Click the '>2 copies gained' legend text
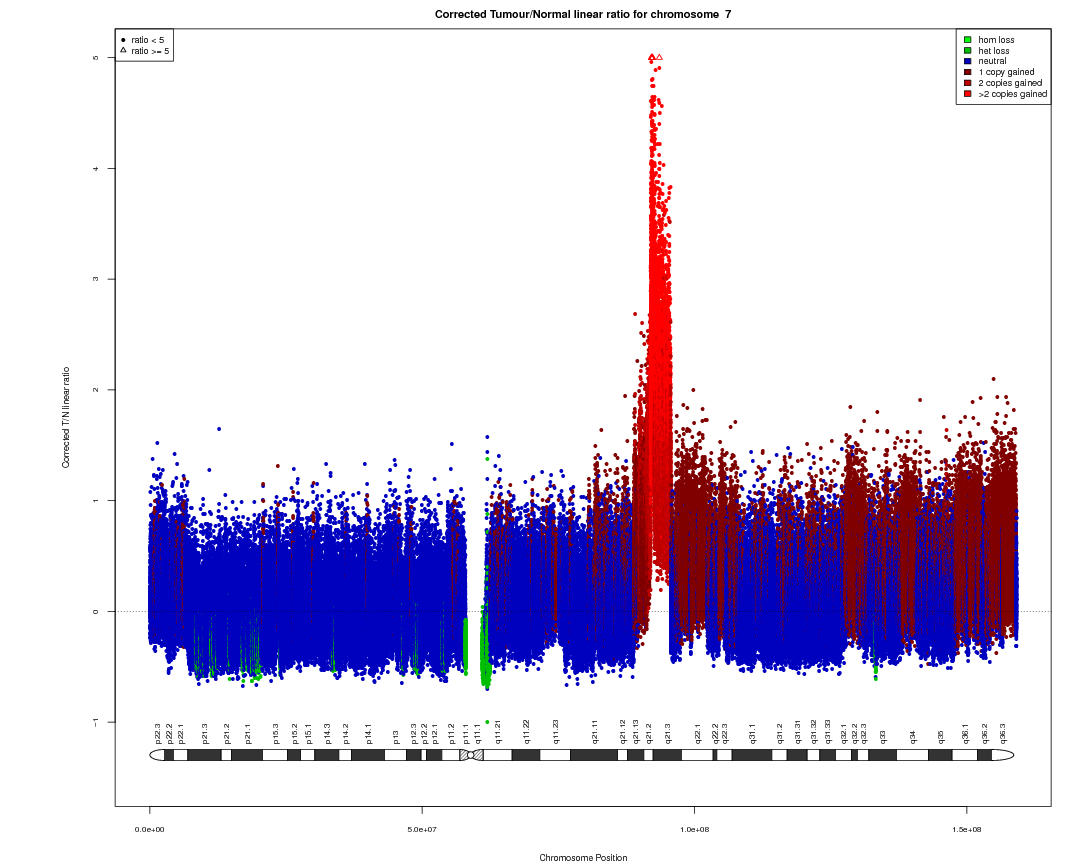The image size is (1080, 864). coord(1012,94)
